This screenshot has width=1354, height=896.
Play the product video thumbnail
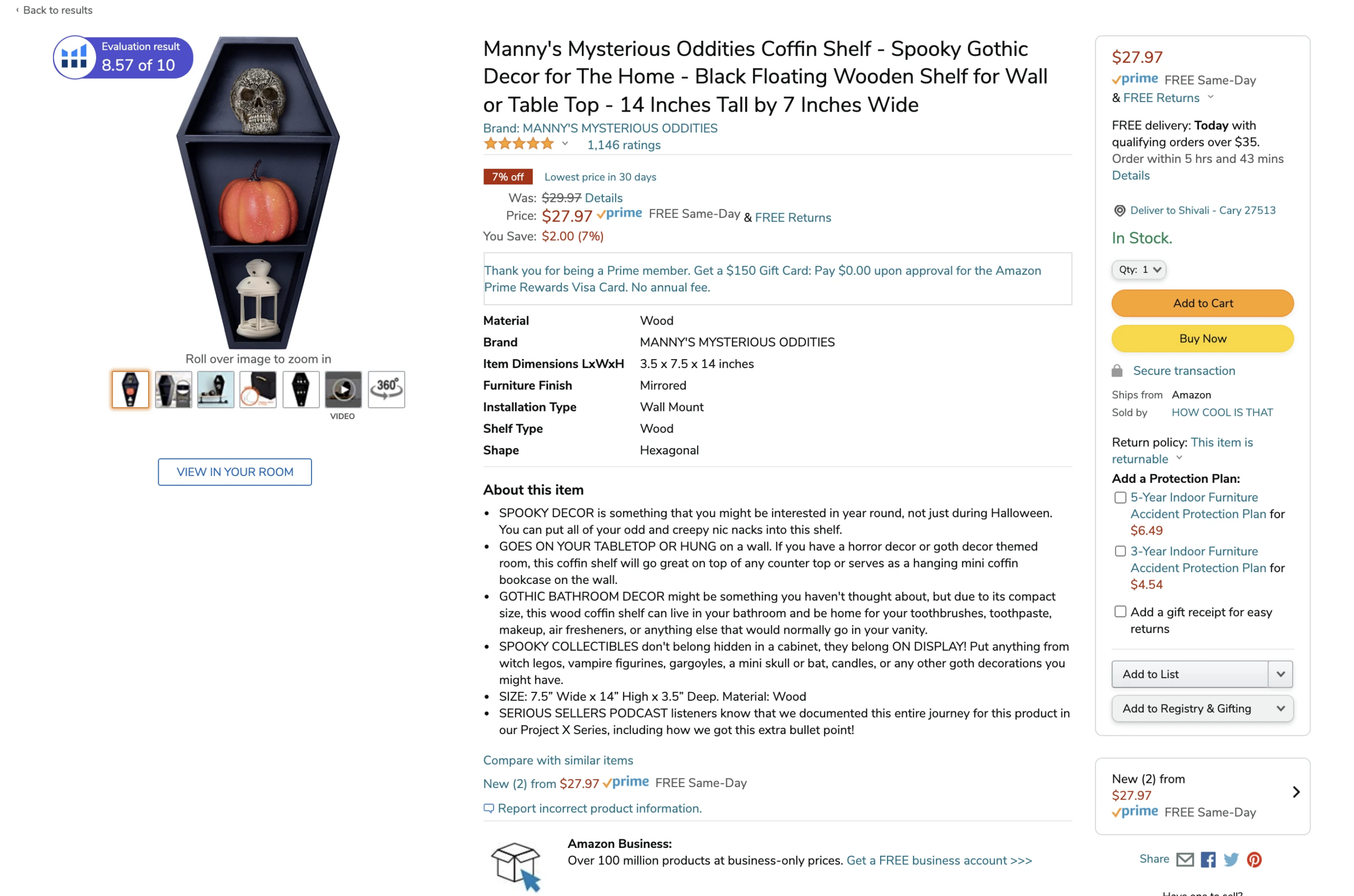[x=343, y=390]
